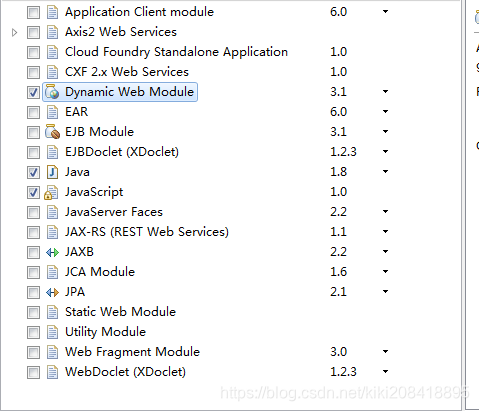Click the WebDoclet (XDoclet) document icon
The image size is (479, 411).
pyautogui.click(x=52, y=372)
